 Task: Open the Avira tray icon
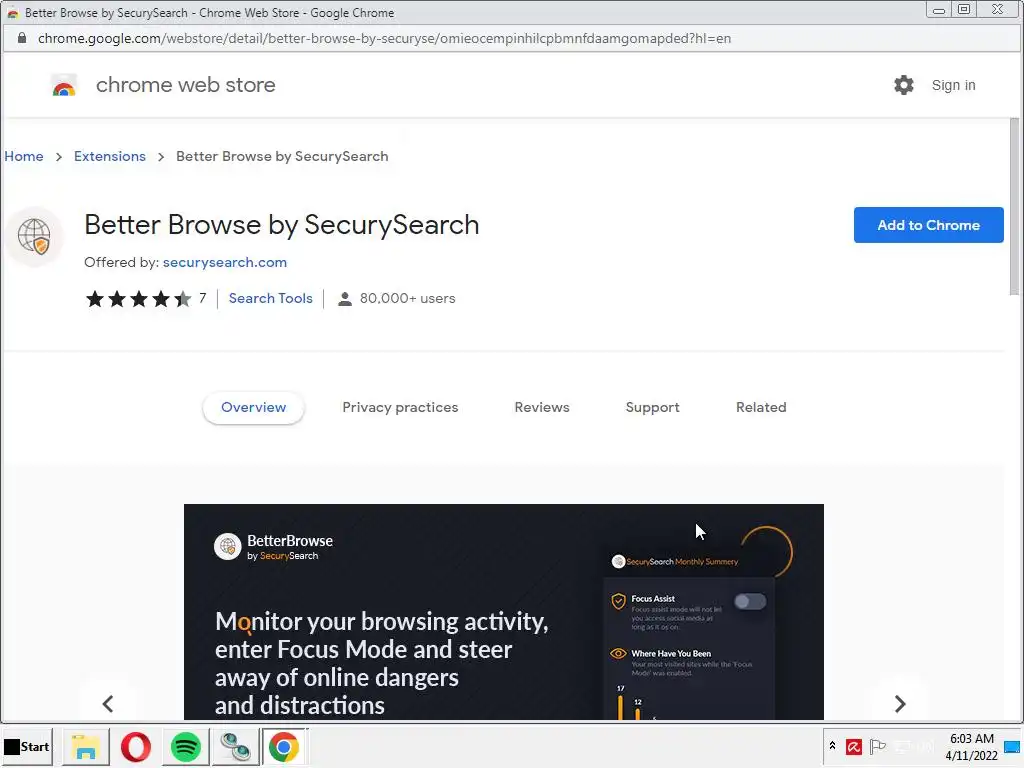click(854, 746)
